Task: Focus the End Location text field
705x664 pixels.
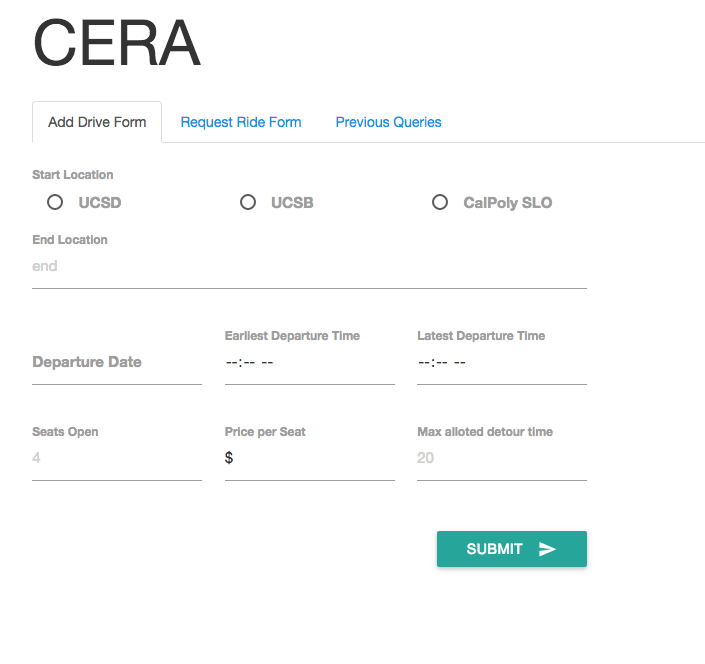Action: (x=309, y=267)
